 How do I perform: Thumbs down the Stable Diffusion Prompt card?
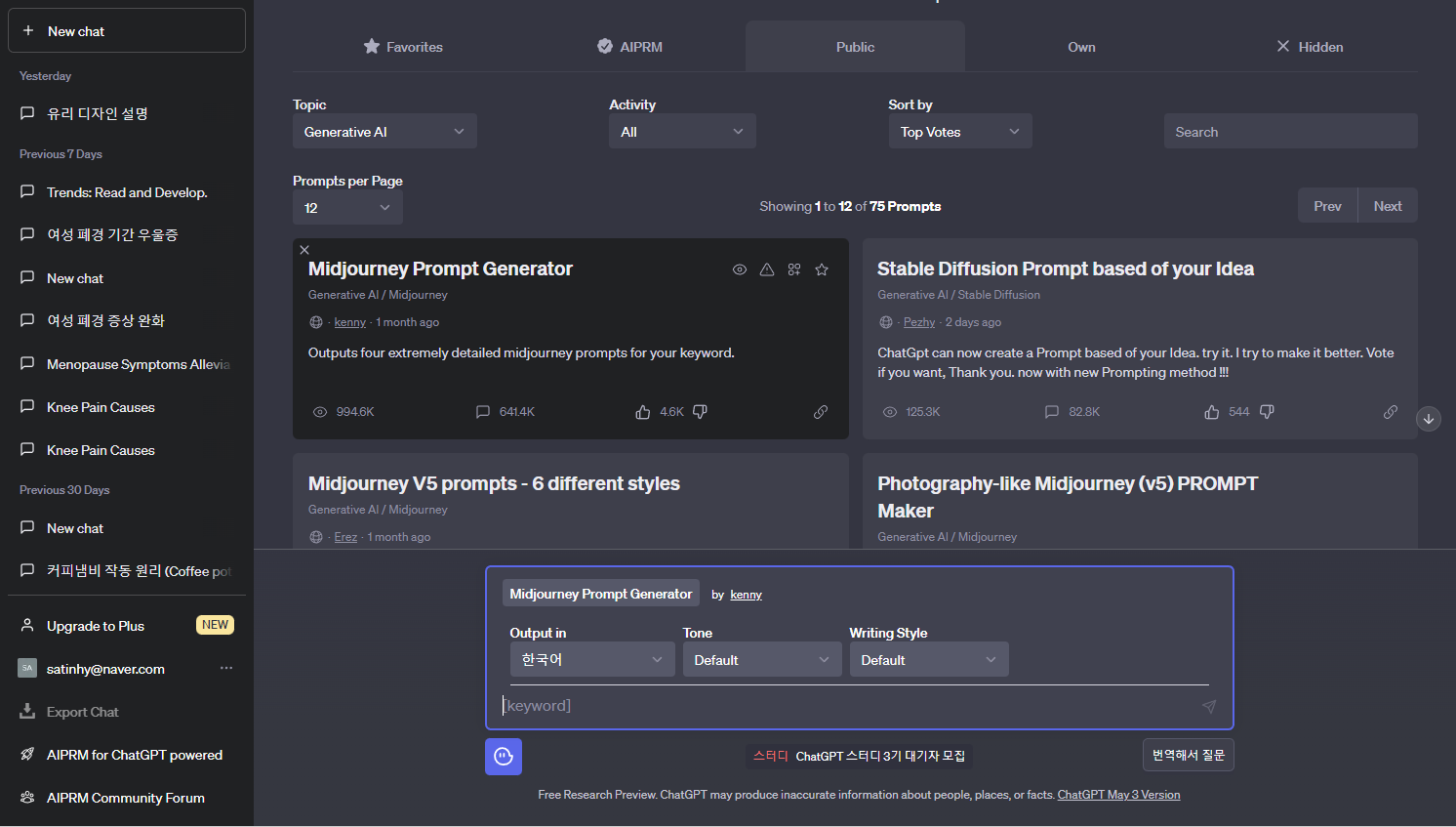tap(1267, 412)
